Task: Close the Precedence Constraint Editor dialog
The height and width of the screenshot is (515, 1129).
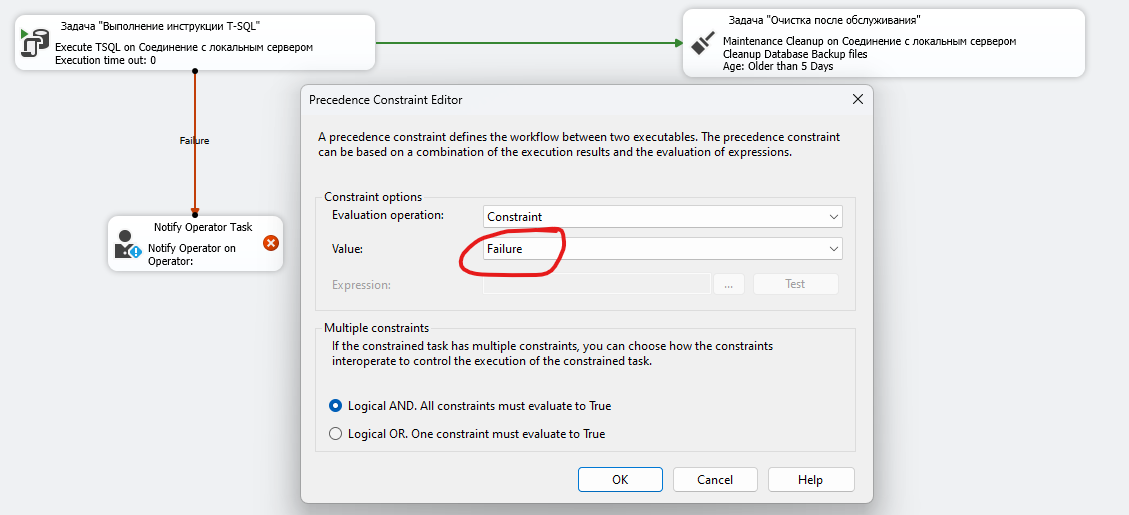Action: (857, 100)
